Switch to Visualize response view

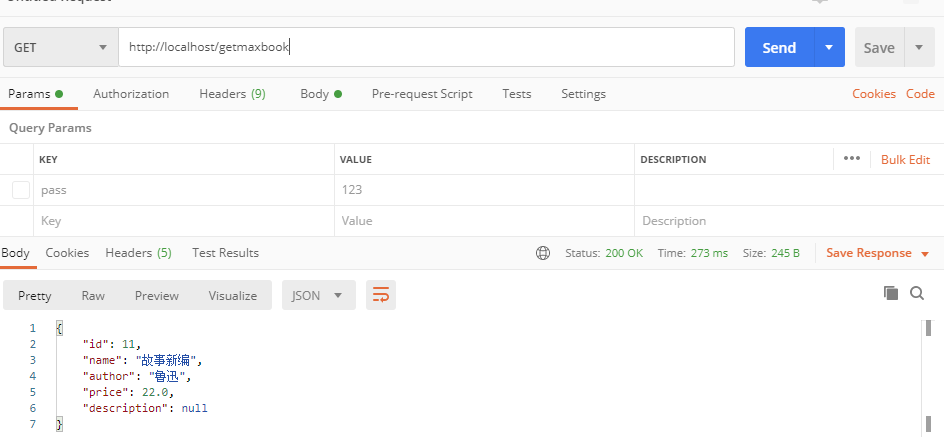232,296
